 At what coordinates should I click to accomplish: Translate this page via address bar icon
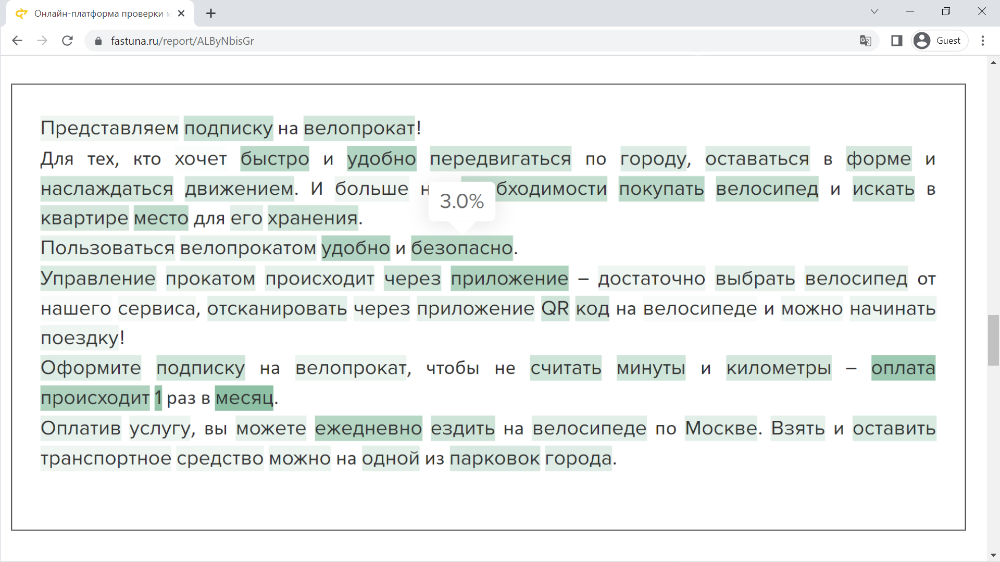[x=865, y=41]
